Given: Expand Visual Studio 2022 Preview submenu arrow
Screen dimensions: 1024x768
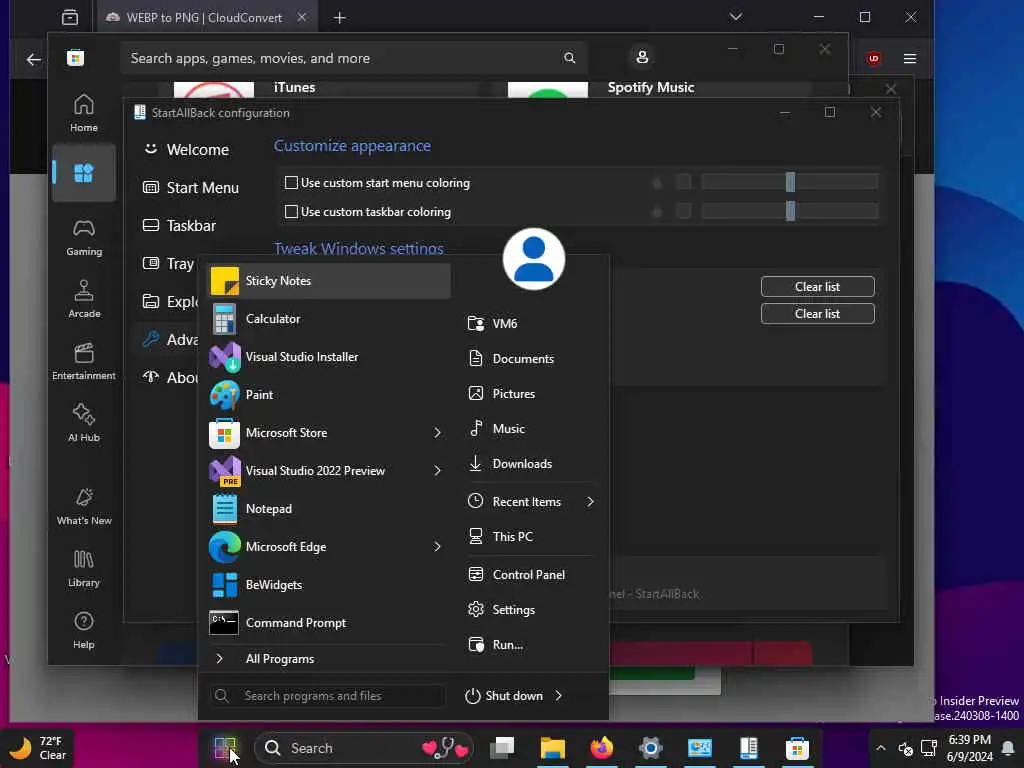Looking at the screenshot, I should tap(438, 470).
